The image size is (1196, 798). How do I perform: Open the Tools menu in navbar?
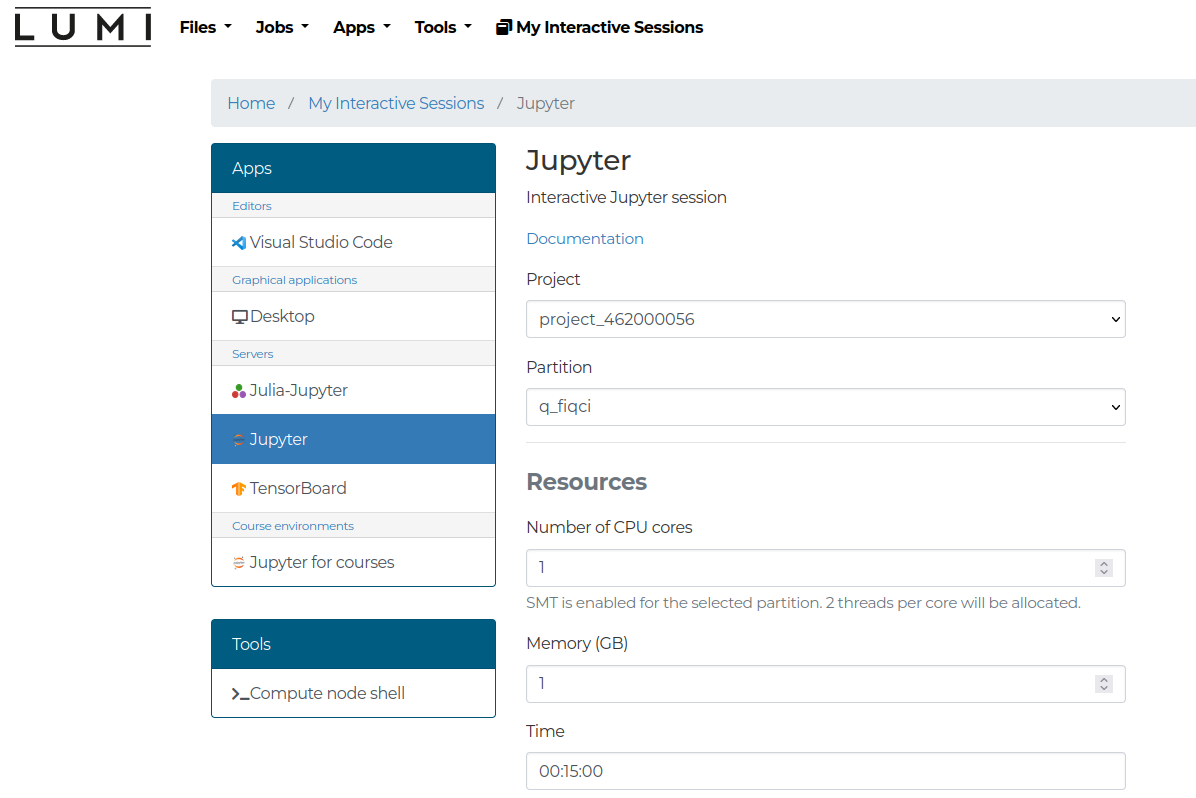[x=443, y=27]
